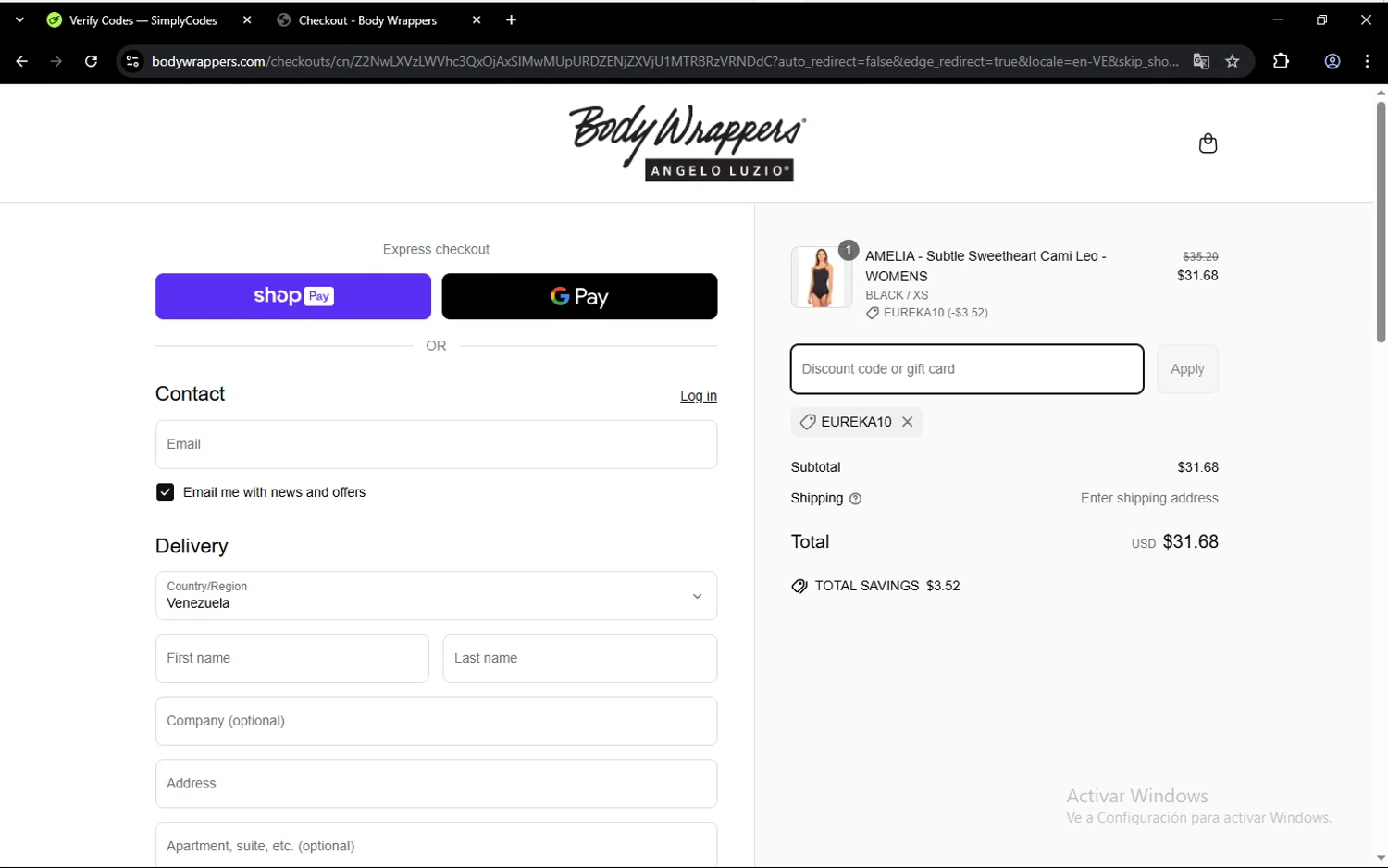Viewport: 1388px width, 868px height.
Task: Click the Body Wrappers logo
Action: coord(687,143)
